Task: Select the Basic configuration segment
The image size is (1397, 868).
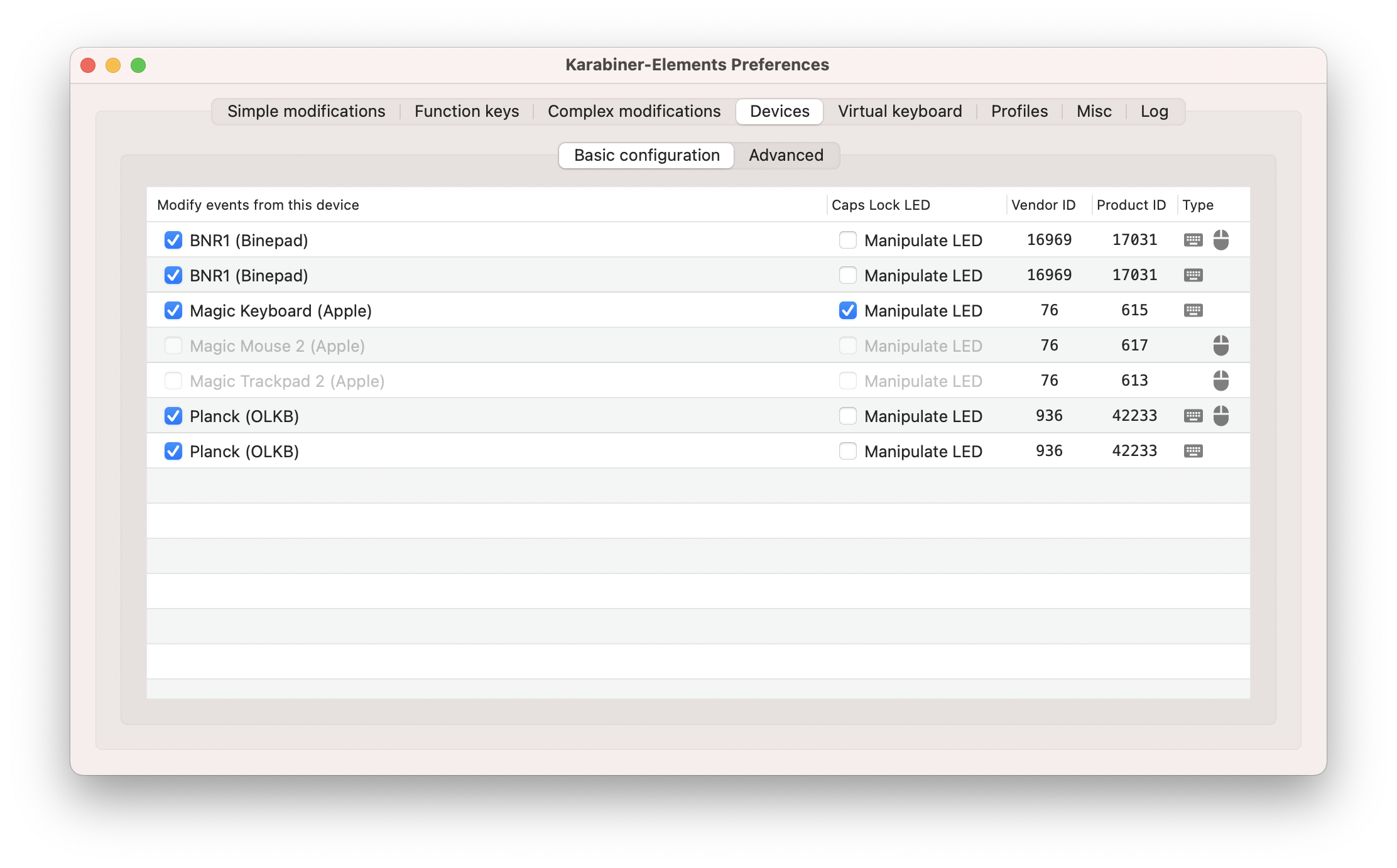Action: tap(646, 155)
